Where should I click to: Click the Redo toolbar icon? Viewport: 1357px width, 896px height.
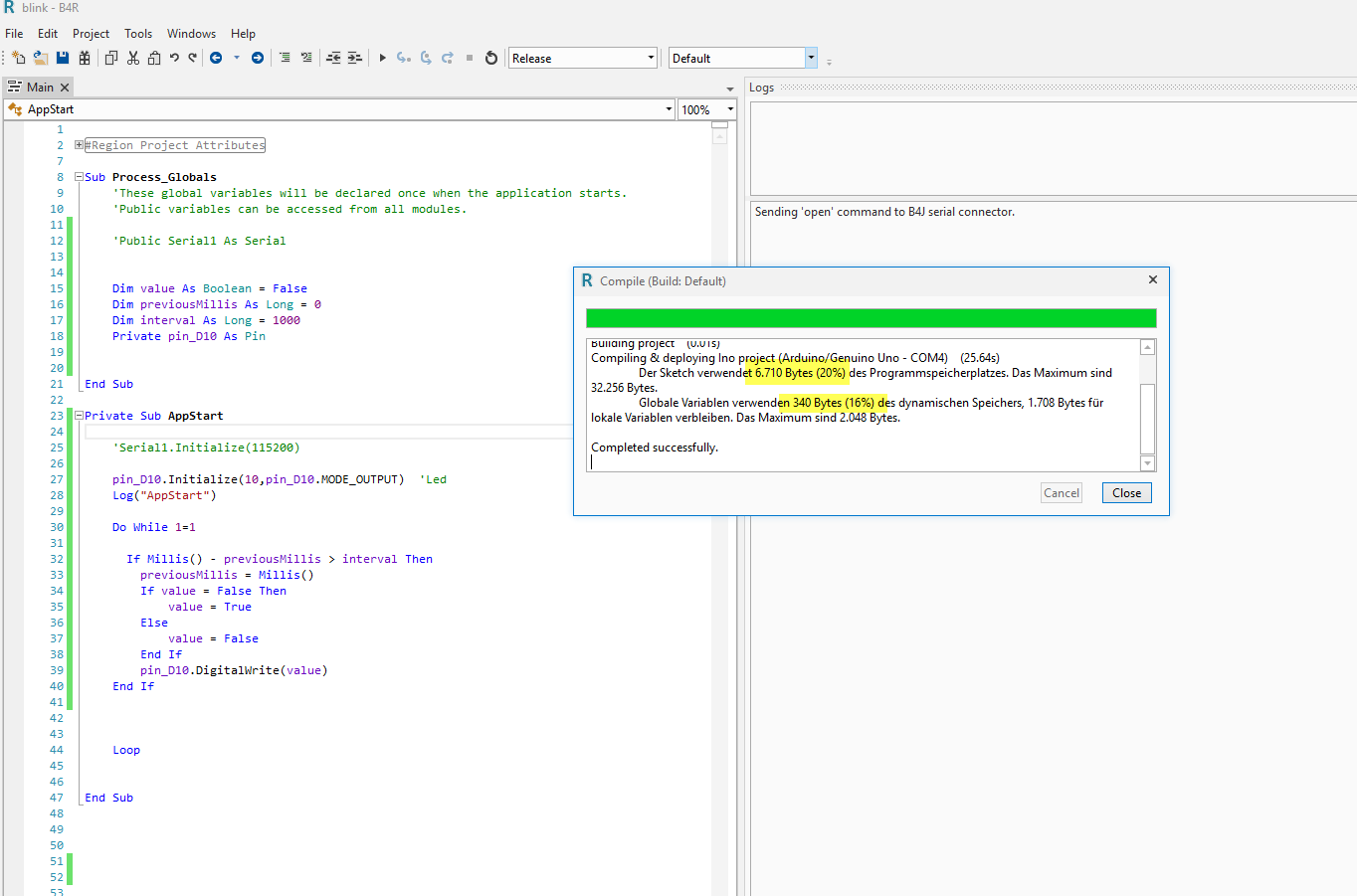(x=193, y=58)
